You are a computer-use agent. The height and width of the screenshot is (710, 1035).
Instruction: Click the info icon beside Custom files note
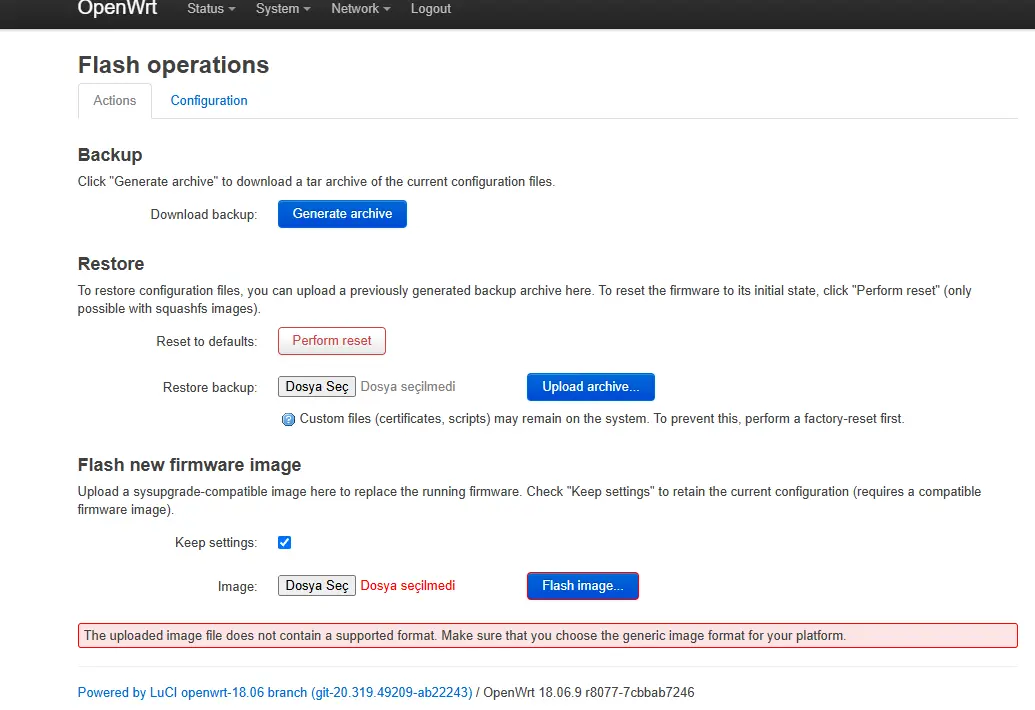[x=288, y=420]
